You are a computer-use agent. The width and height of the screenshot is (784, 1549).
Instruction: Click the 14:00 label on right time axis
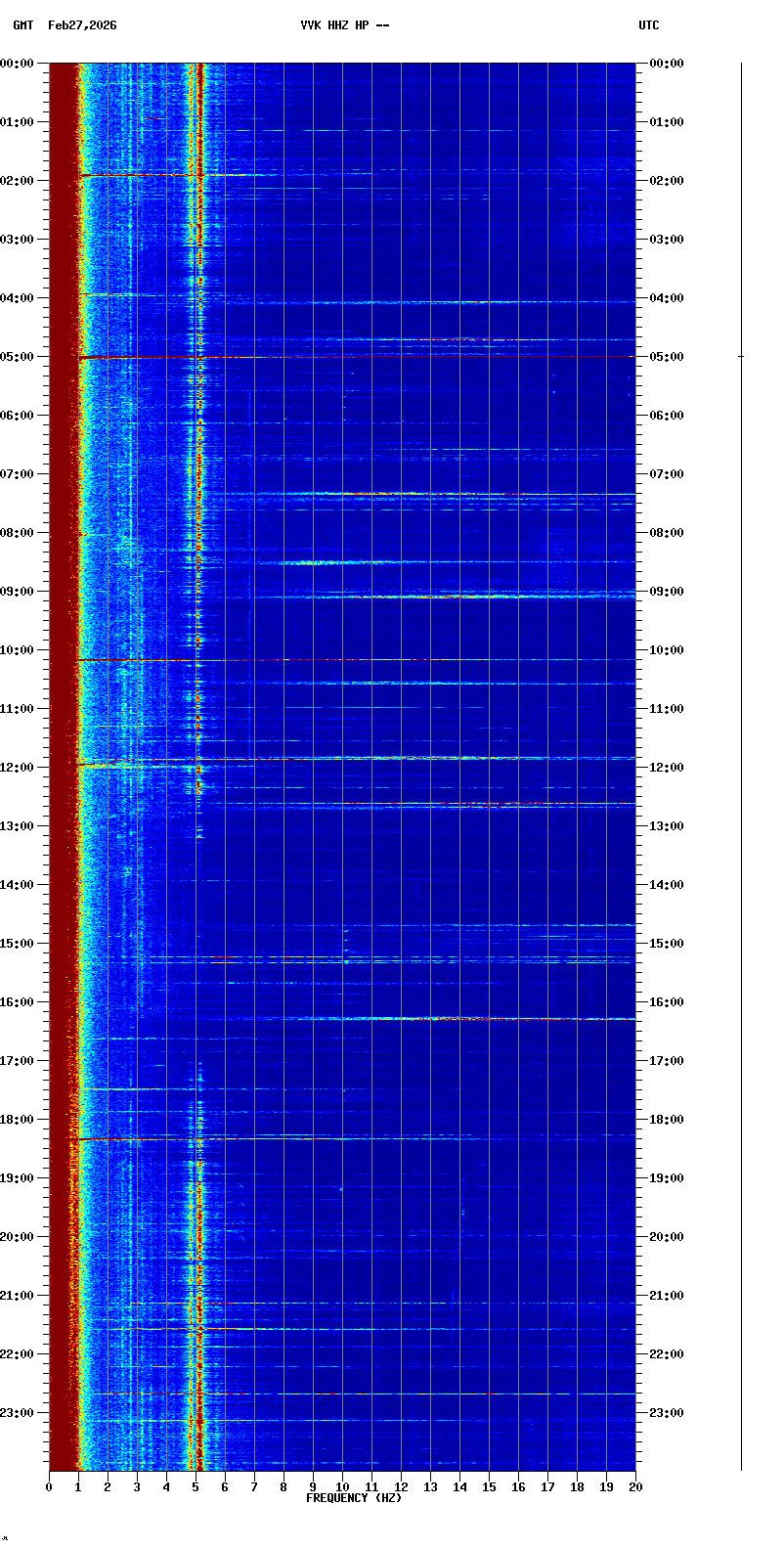click(667, 885)
